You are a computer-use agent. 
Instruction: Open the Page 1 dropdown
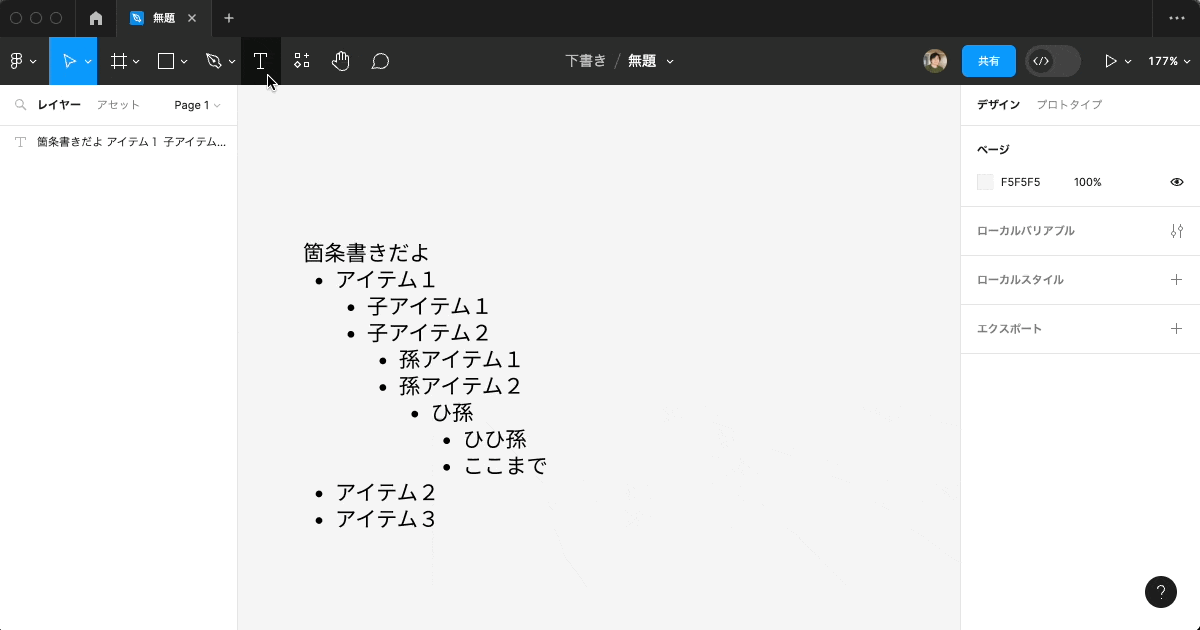click(196, 104)
